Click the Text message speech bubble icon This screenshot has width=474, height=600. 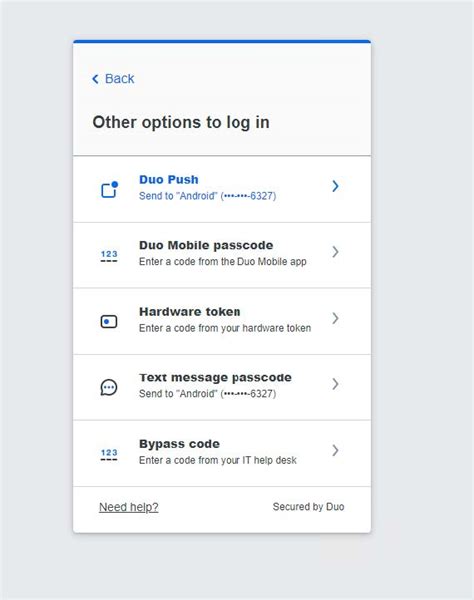tap(109, 387)
